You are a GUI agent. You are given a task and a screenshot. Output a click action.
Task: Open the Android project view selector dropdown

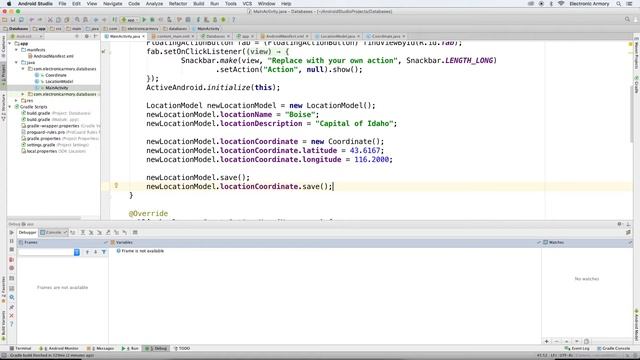(27, 36)
